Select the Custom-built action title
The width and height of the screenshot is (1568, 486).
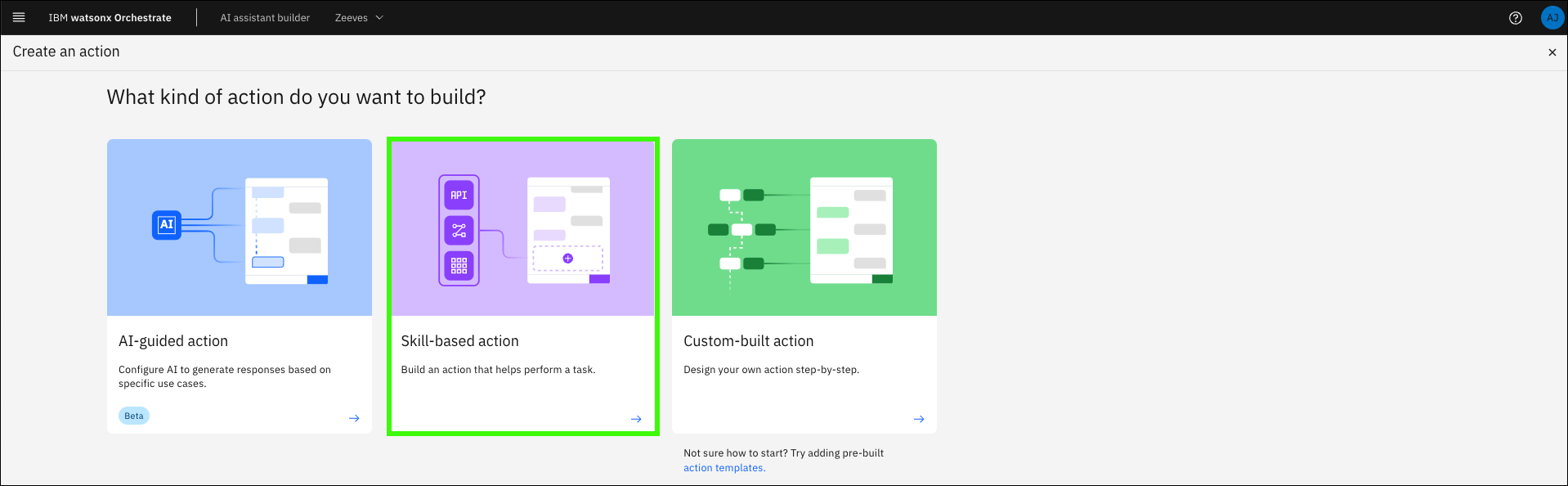(748, 341)
